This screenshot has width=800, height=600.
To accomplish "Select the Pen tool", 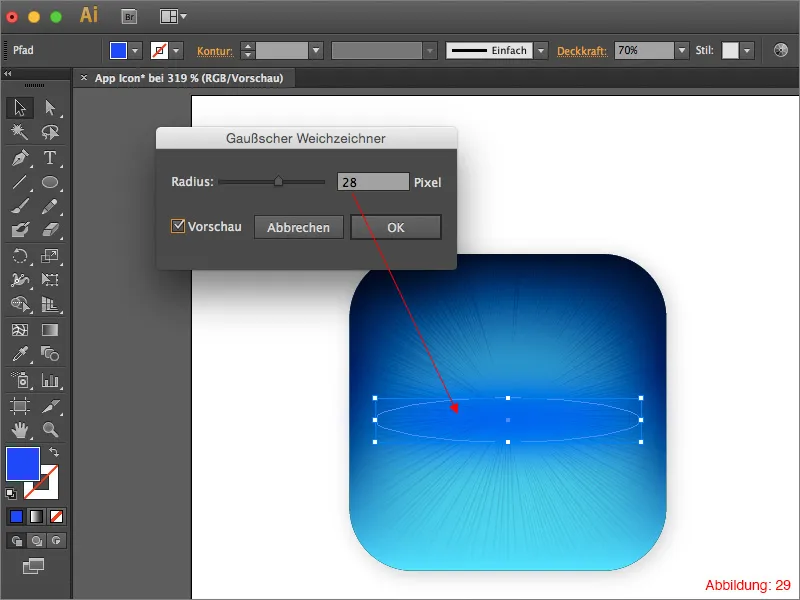I will pyautogui.click(x=20, y=158).
